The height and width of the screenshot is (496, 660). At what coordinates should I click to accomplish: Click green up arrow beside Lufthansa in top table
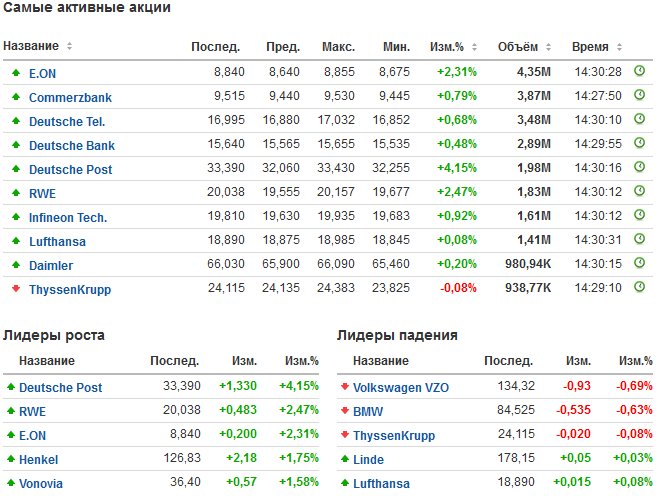(15, 241)
